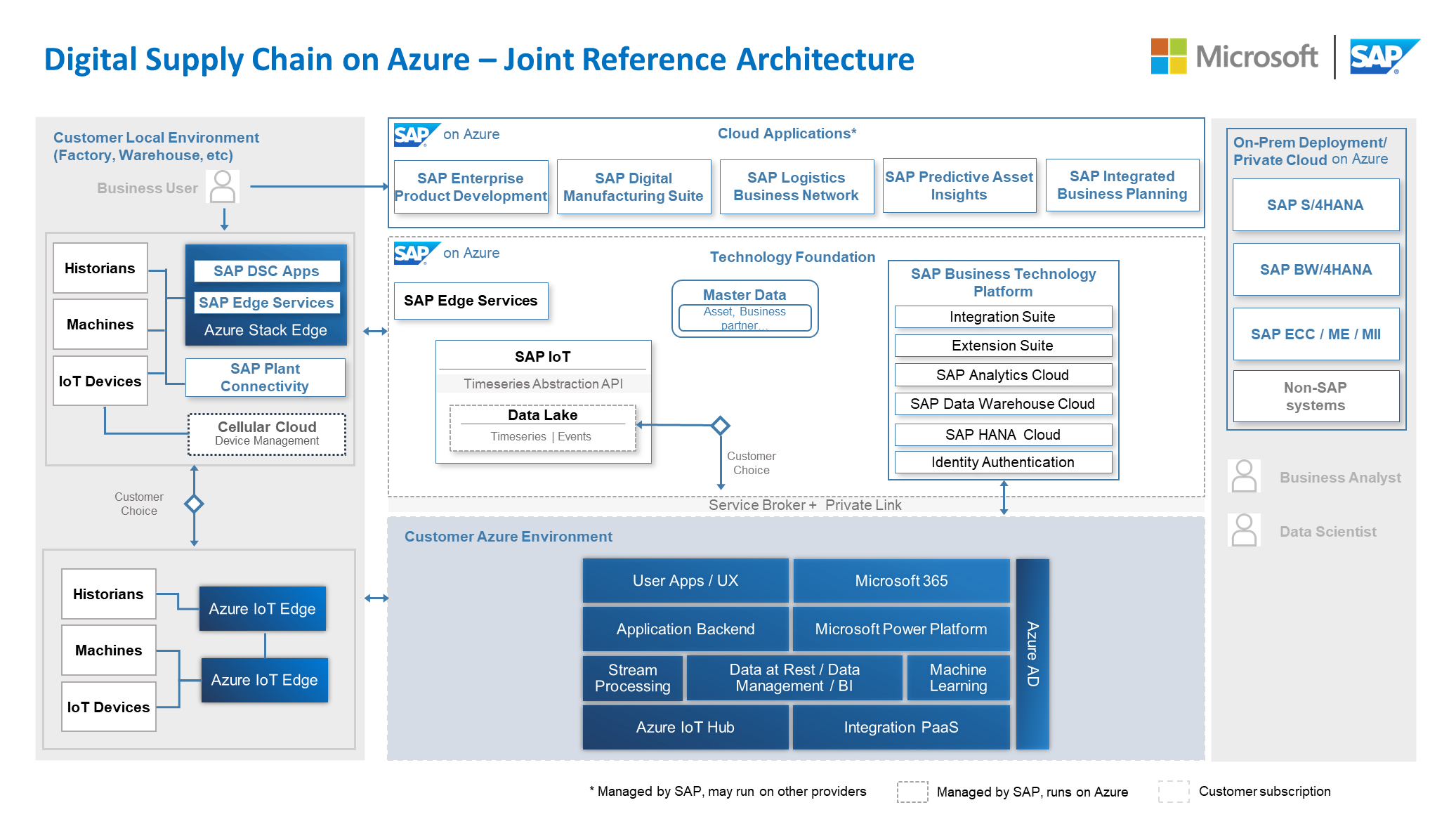1456x838 pixels.
Task: Click the Cellular Cloud Device Management box
Action: 267,433
